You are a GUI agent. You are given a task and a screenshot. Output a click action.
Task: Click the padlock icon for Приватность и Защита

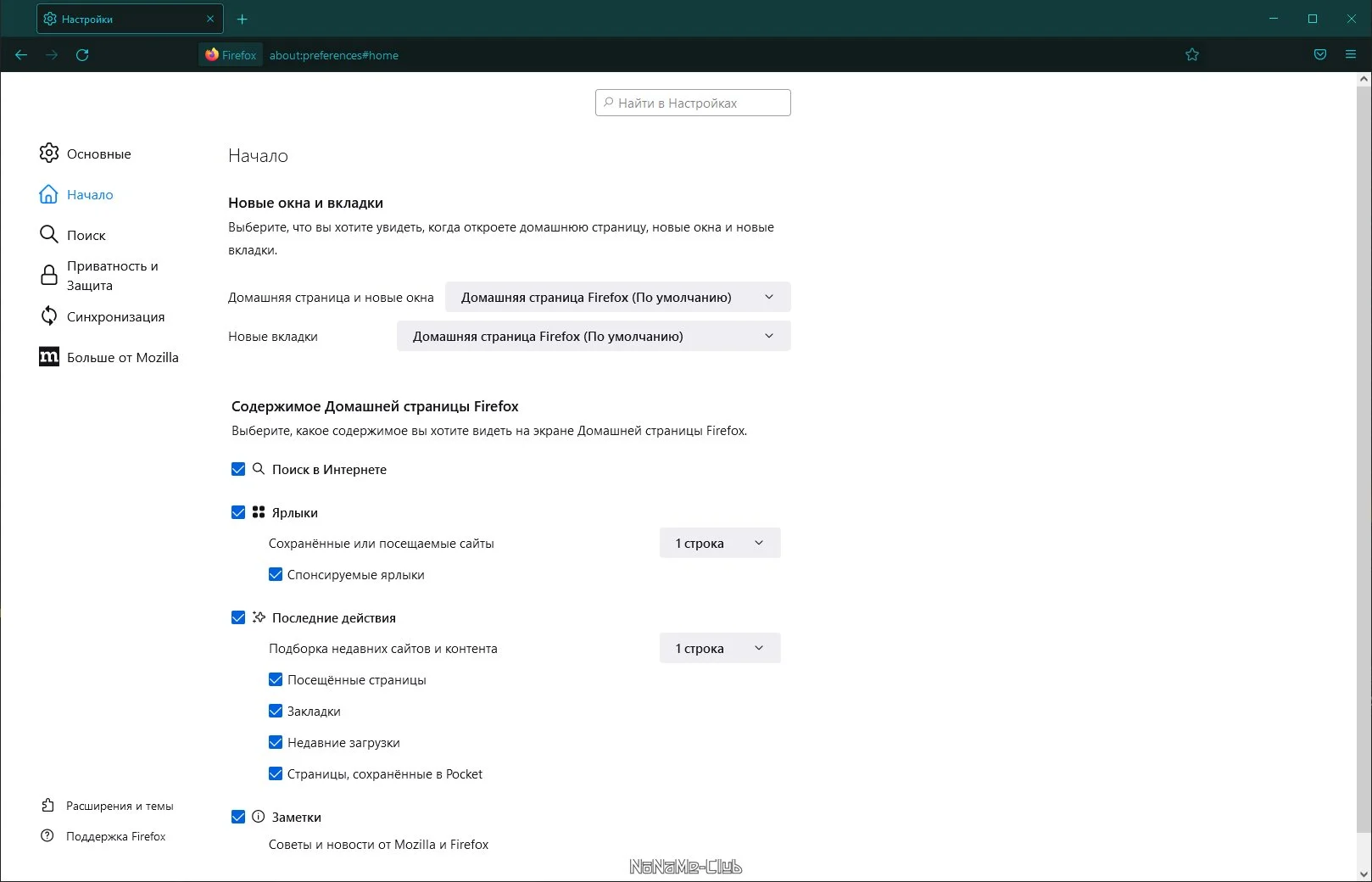(x=49, y=275)
